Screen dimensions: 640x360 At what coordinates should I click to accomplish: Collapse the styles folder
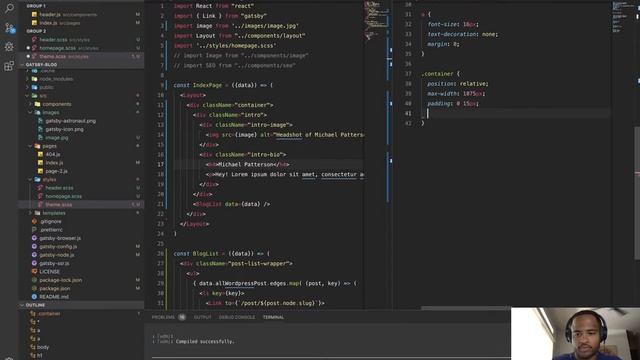coord(31,180)
